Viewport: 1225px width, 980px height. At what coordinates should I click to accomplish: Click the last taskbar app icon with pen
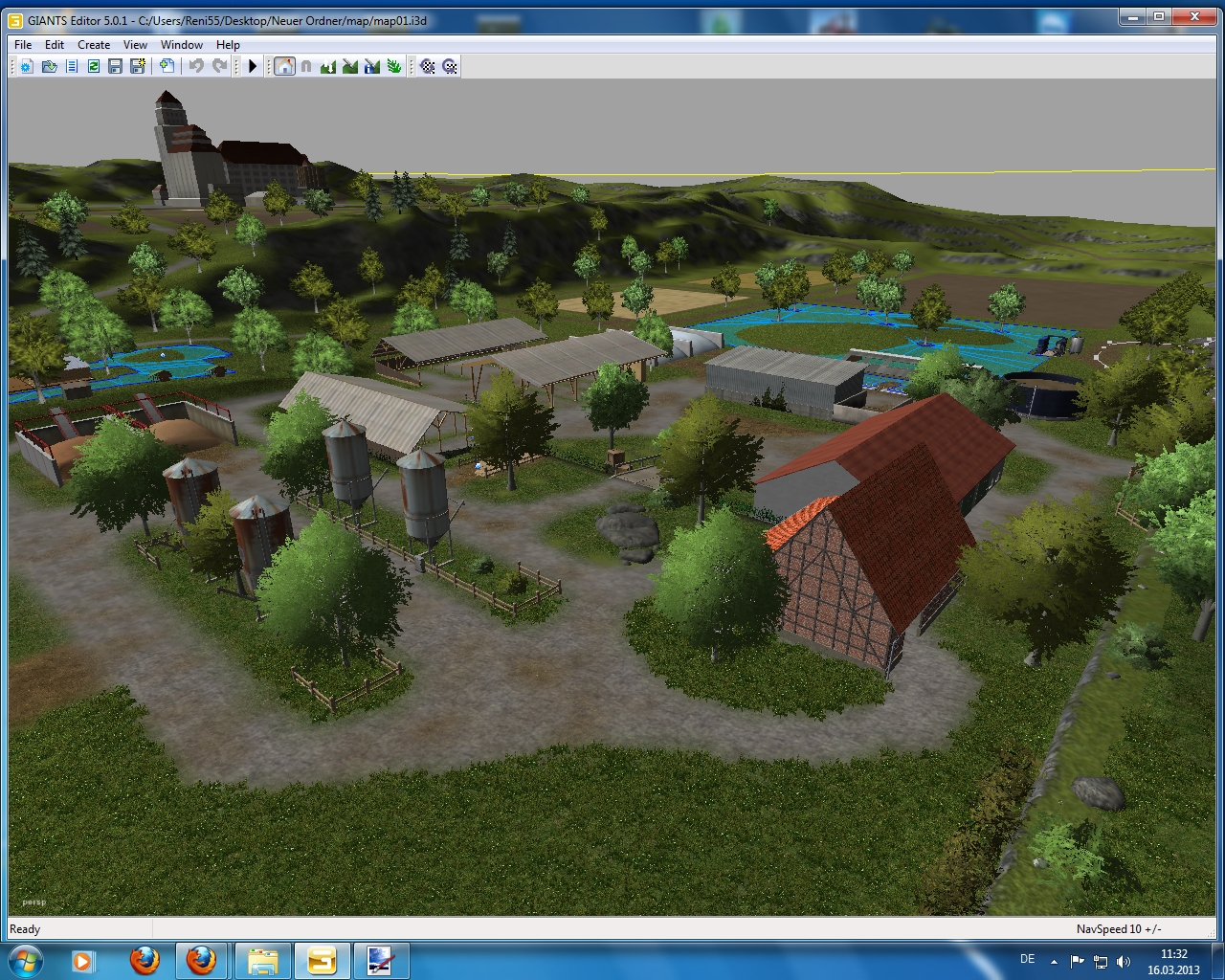tap(381, 960)
